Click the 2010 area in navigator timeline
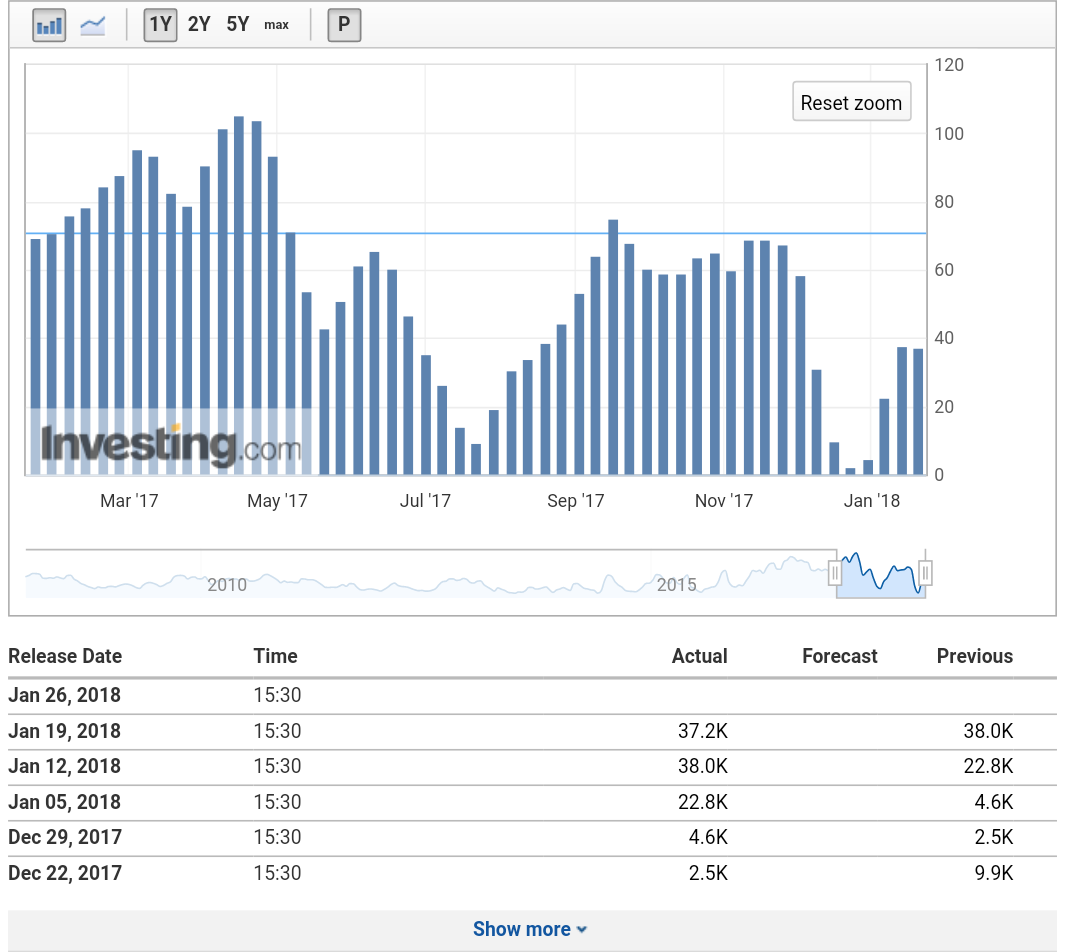The width and height of the screenshot is (1080, 952). (x=227, y=584)
